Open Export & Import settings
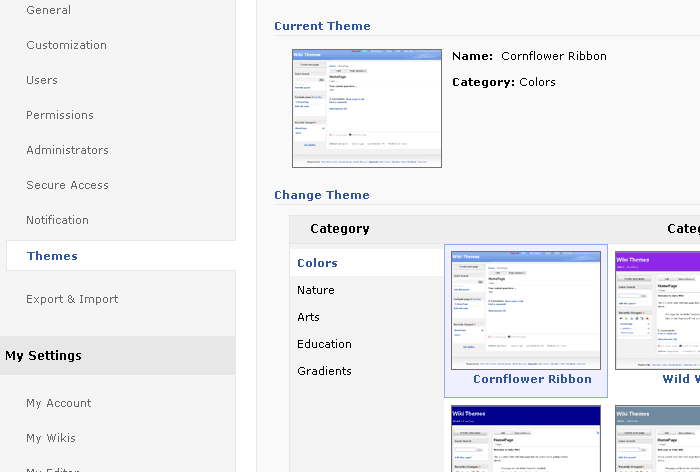700x472 pixels. [x=72, y=299]
